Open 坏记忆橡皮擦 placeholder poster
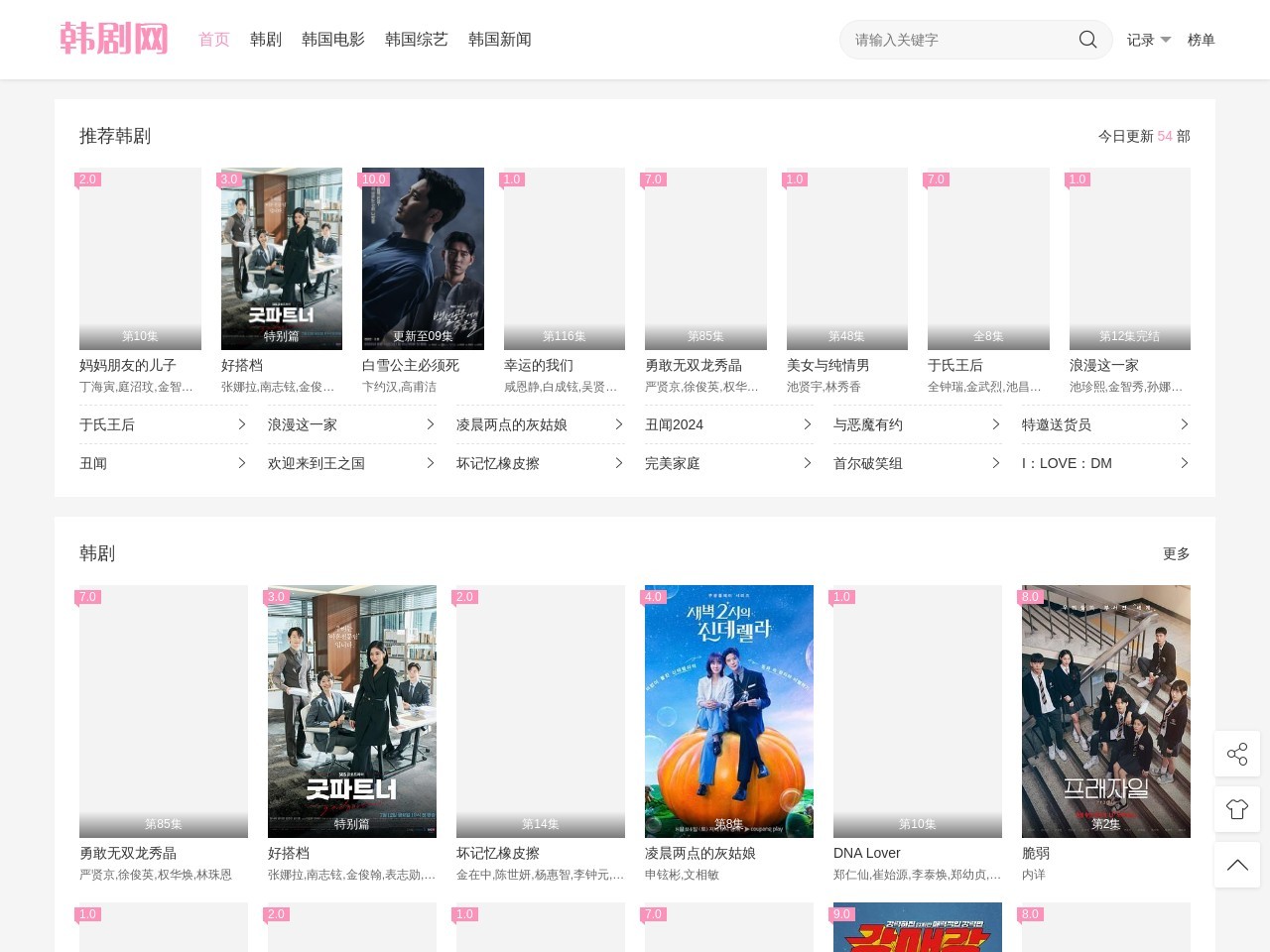 tap(541, 711)
